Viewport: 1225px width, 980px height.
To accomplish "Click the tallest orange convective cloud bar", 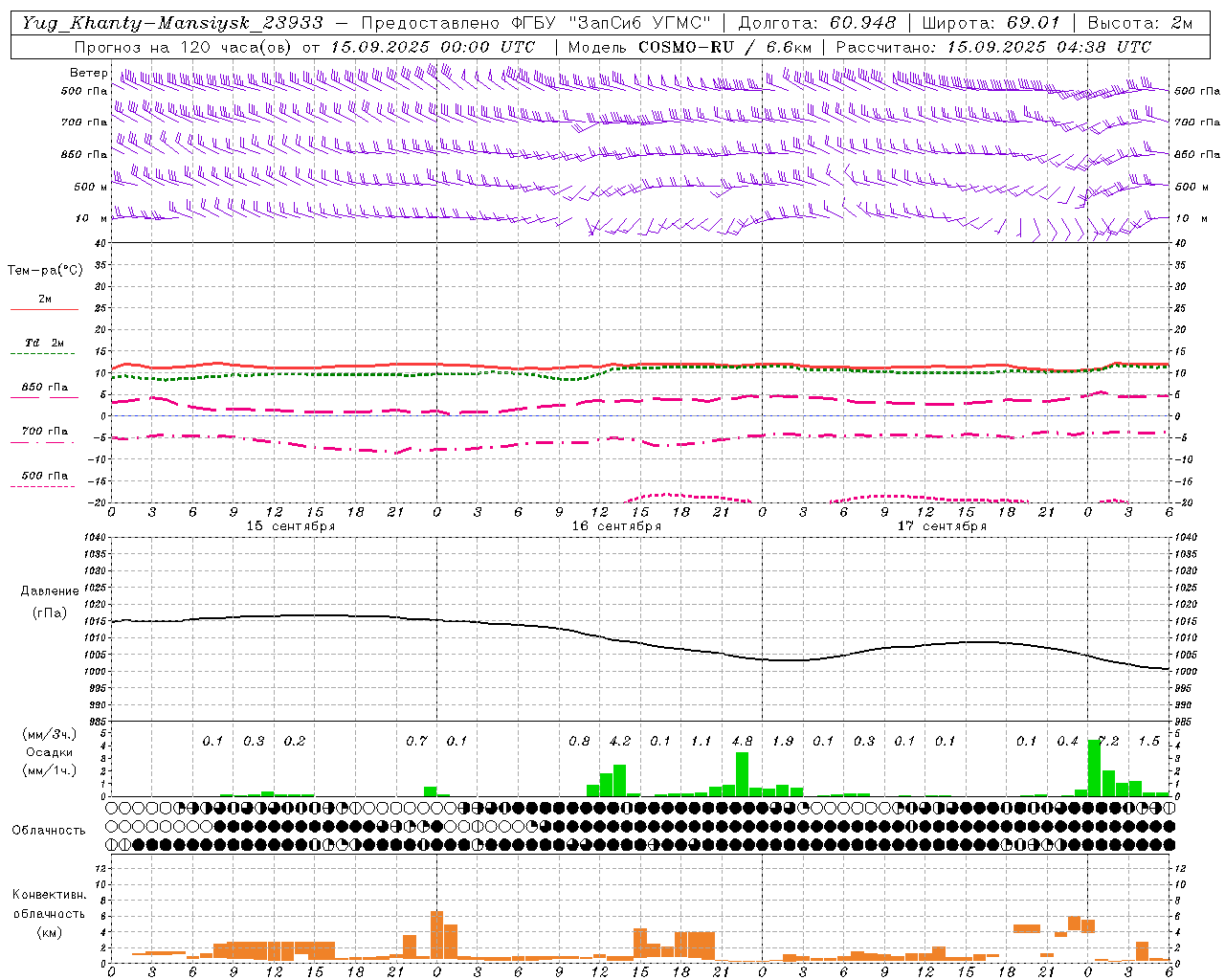I will (x=437, y=937).
